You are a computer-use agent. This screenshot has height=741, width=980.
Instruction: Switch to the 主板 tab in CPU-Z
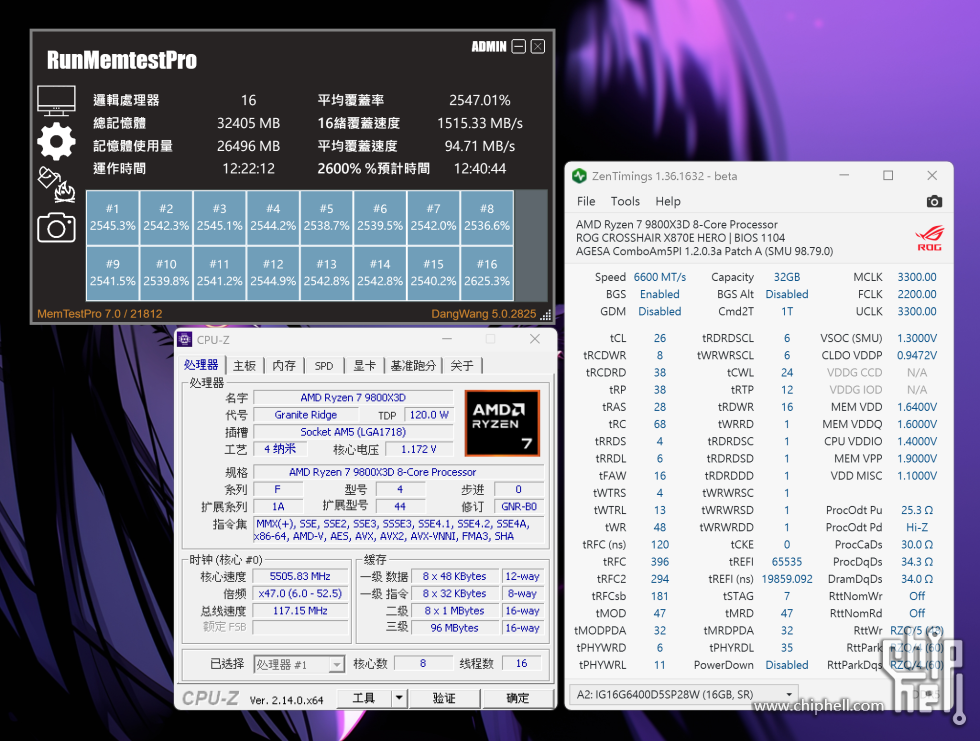point(244,366)
